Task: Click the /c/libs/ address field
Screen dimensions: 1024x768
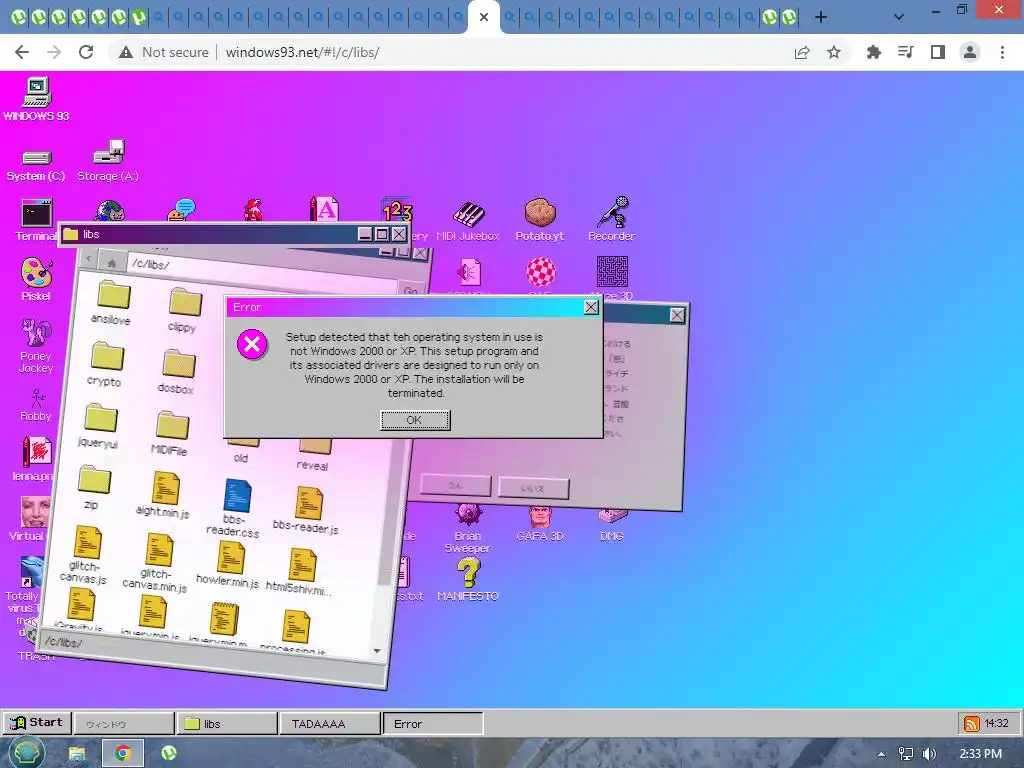Action: coord(261,273)
